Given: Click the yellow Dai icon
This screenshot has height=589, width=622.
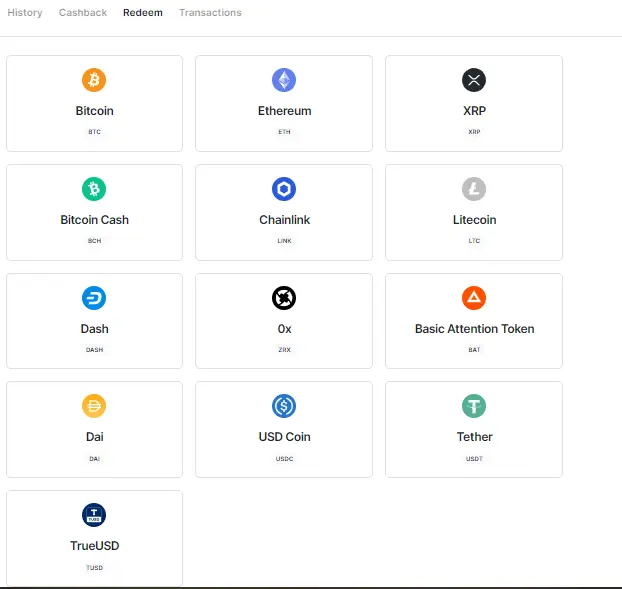Looking at the screenshot, I should (94, 406).
